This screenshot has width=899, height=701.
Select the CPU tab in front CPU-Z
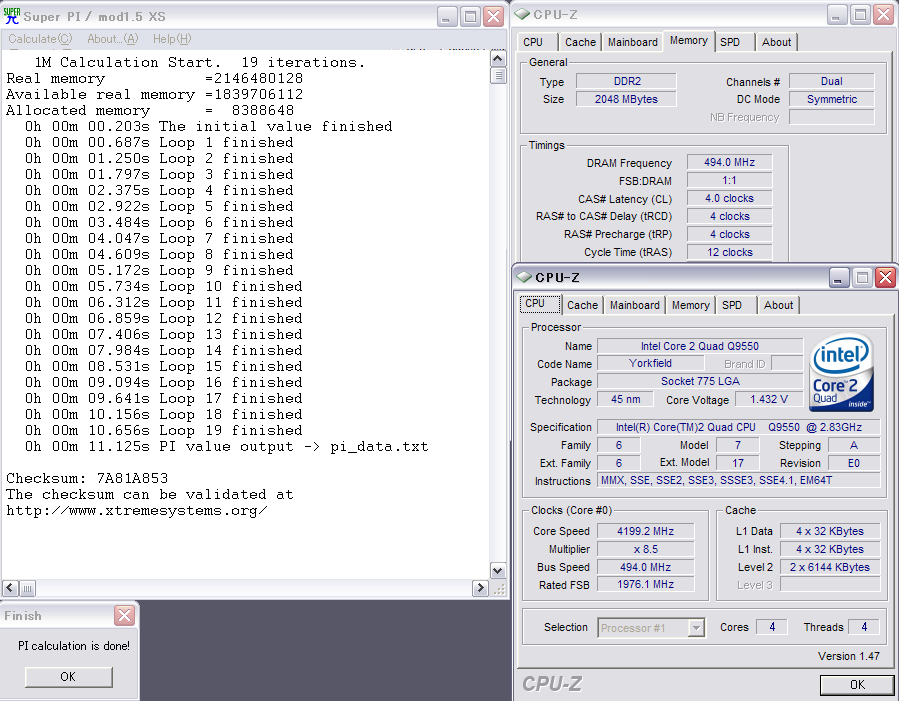click(x=540, y=304)
